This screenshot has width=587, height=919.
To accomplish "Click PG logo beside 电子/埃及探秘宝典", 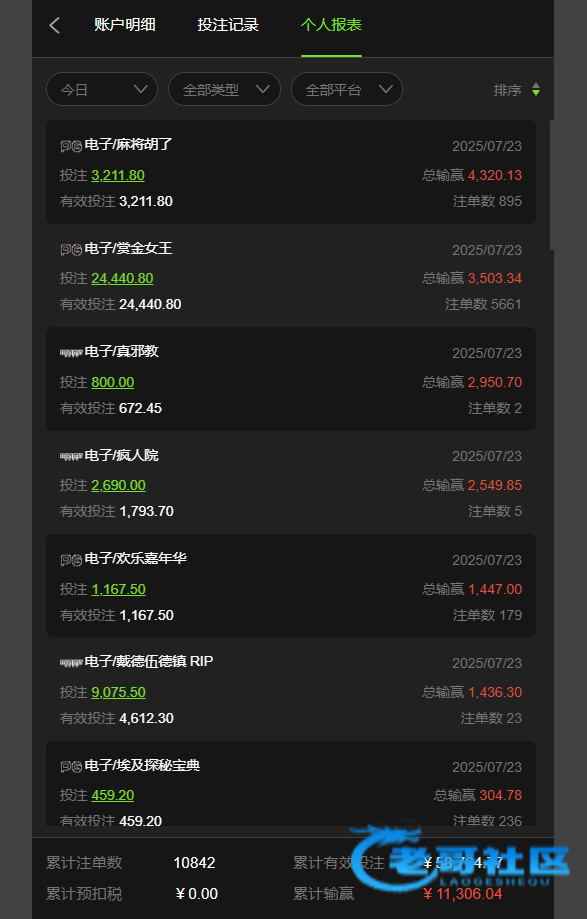I will tap(71, 767).
